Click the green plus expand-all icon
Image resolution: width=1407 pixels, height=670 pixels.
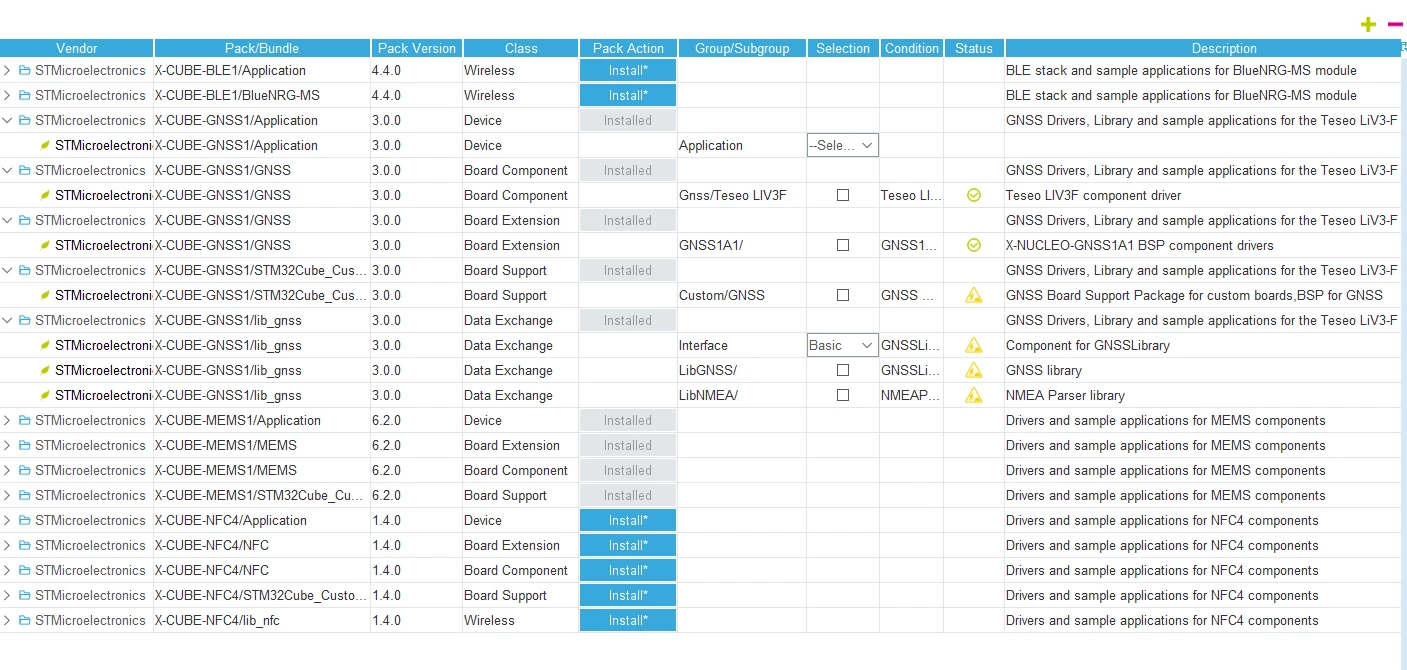click(x=1368, y=24)
